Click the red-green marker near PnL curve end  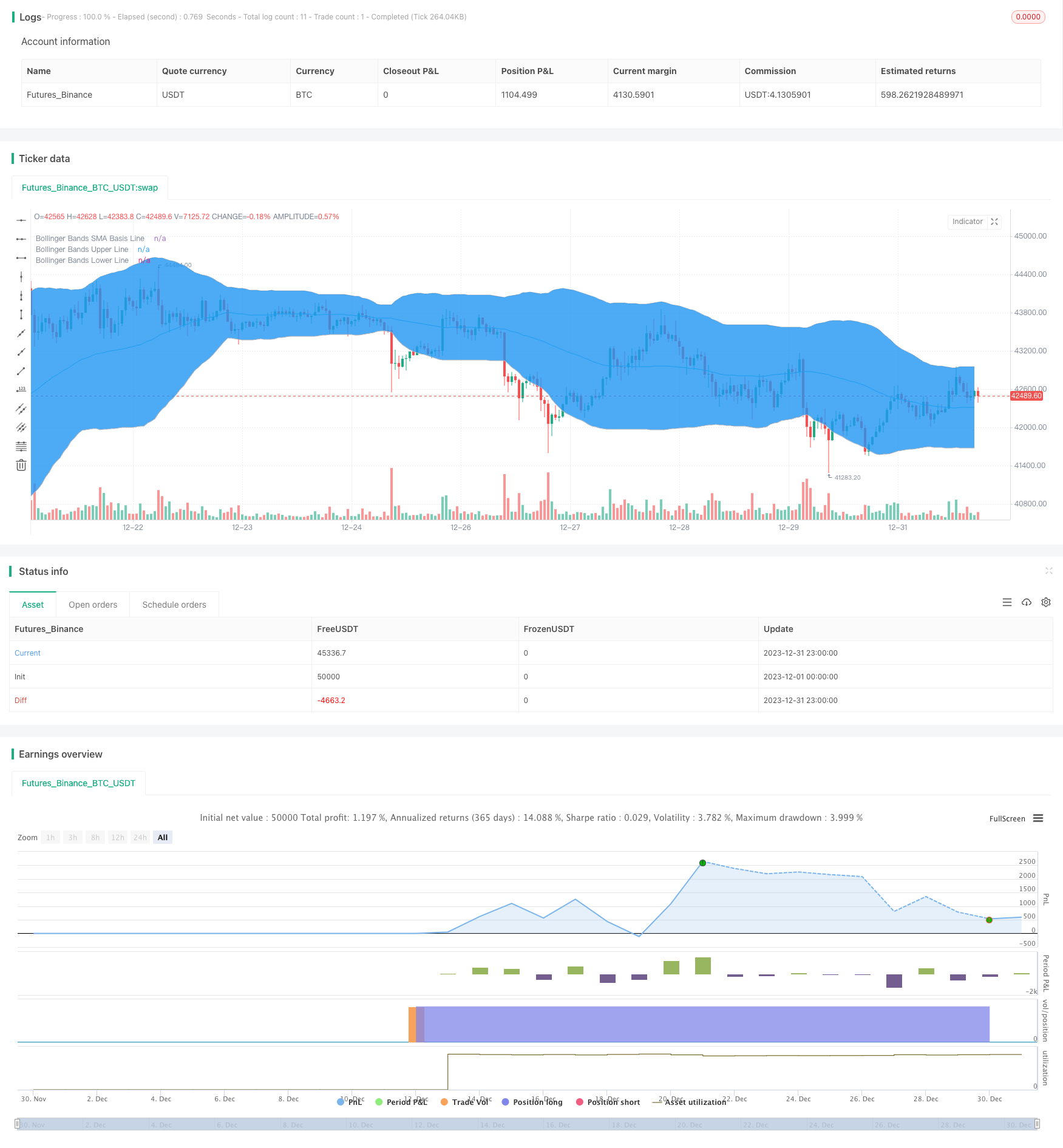[989, 920]
